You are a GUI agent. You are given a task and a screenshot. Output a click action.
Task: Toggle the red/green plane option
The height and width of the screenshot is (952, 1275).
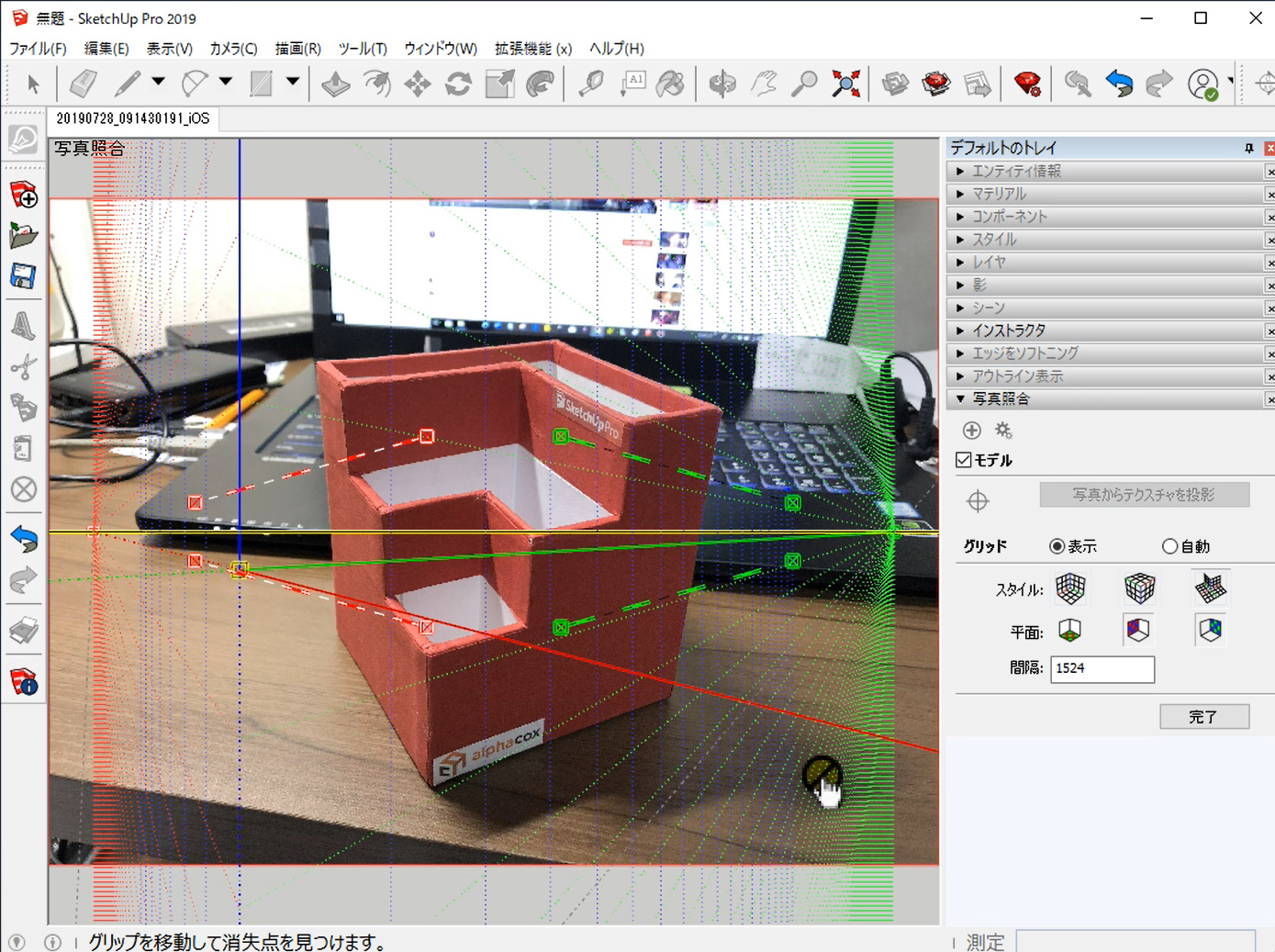[1070, 631]
